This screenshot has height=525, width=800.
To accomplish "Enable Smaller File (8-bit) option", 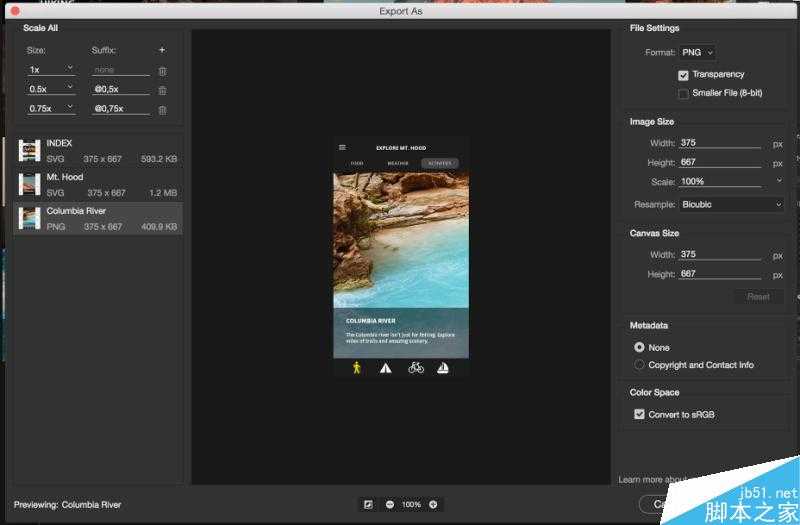I will point(683,94).
